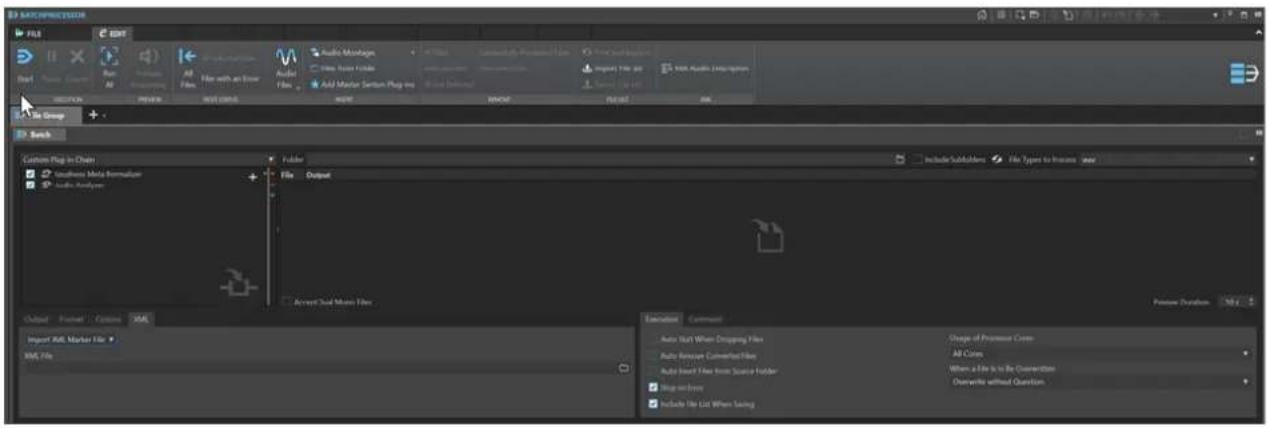Click the File column header
1268x428 pixels.
[286, 175]
